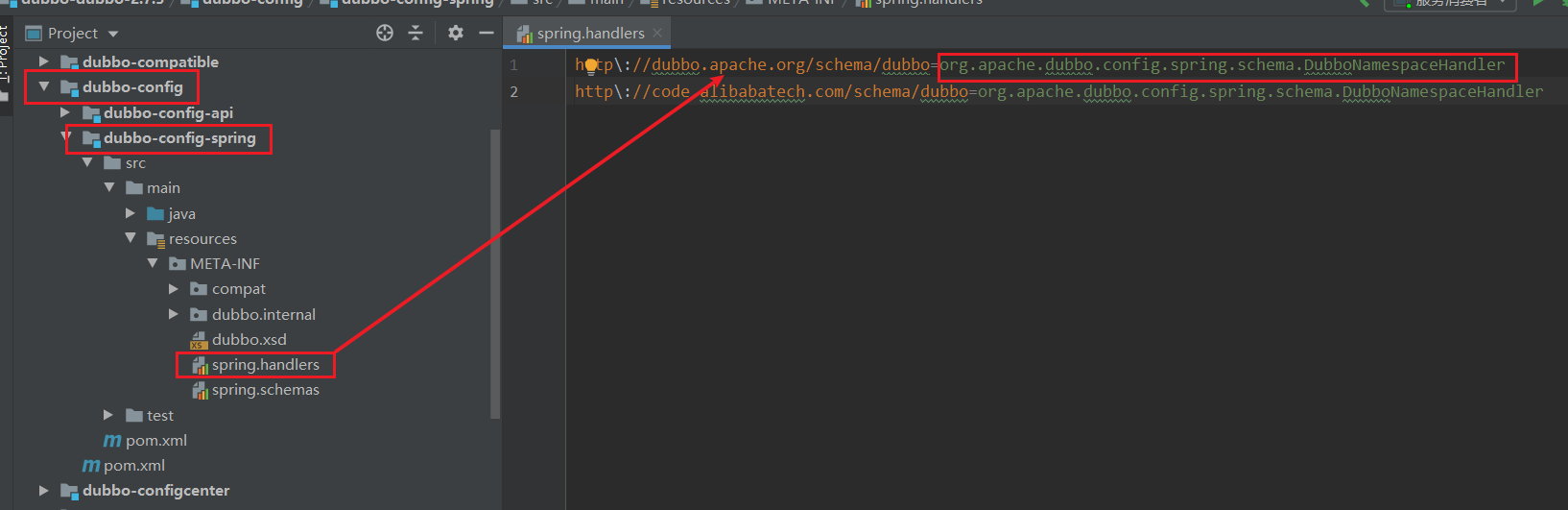Select dubbo-compatible module folder icon
Viewport: 1568px width, 510px height.
point(69,61)
